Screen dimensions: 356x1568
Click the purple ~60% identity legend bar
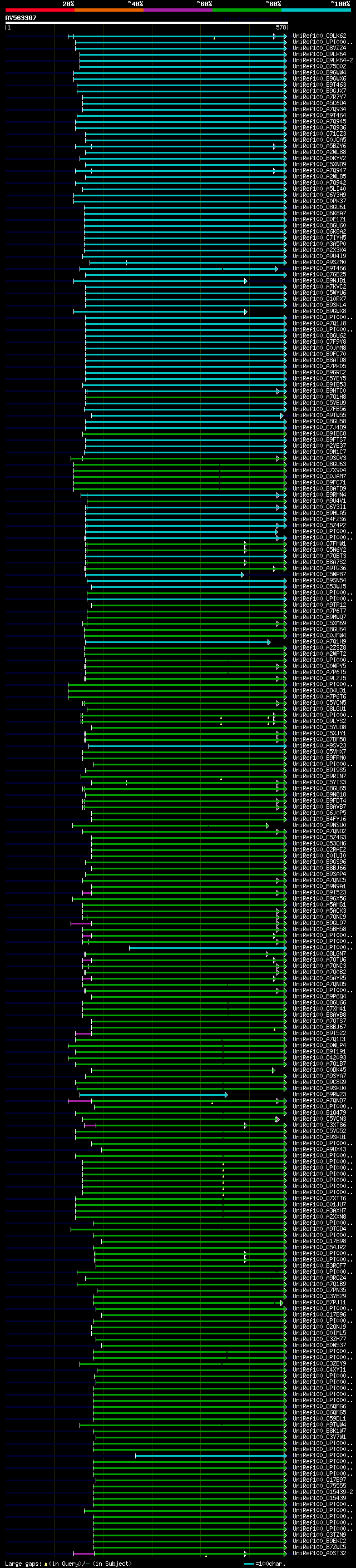[179, 11]
